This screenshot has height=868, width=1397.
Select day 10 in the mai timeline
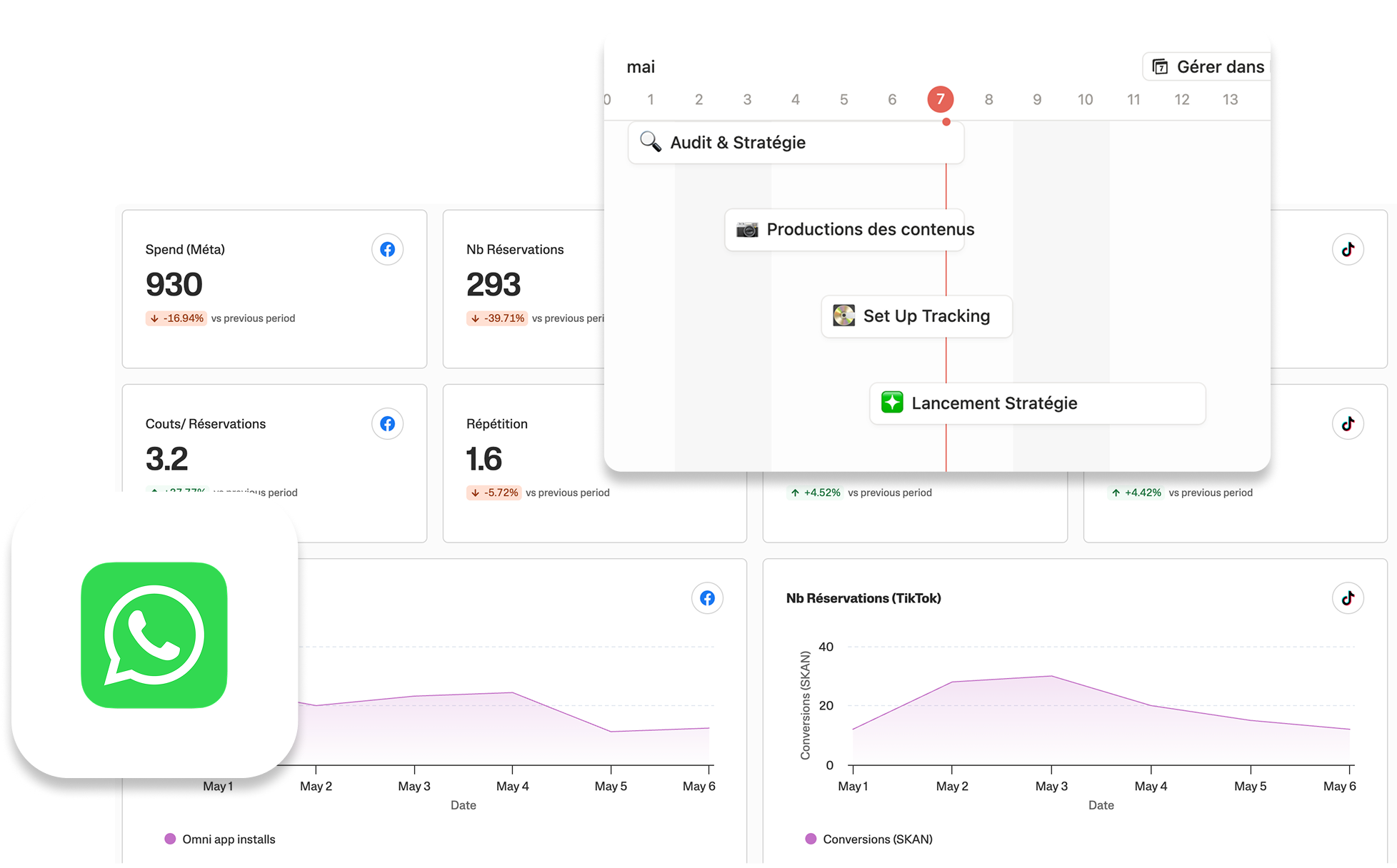coord(1086,100)
